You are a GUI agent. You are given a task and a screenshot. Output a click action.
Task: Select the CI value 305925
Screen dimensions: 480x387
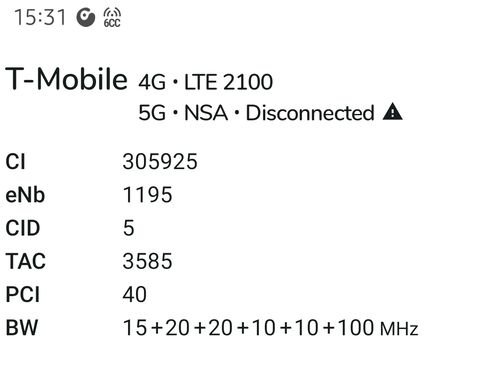160,162
